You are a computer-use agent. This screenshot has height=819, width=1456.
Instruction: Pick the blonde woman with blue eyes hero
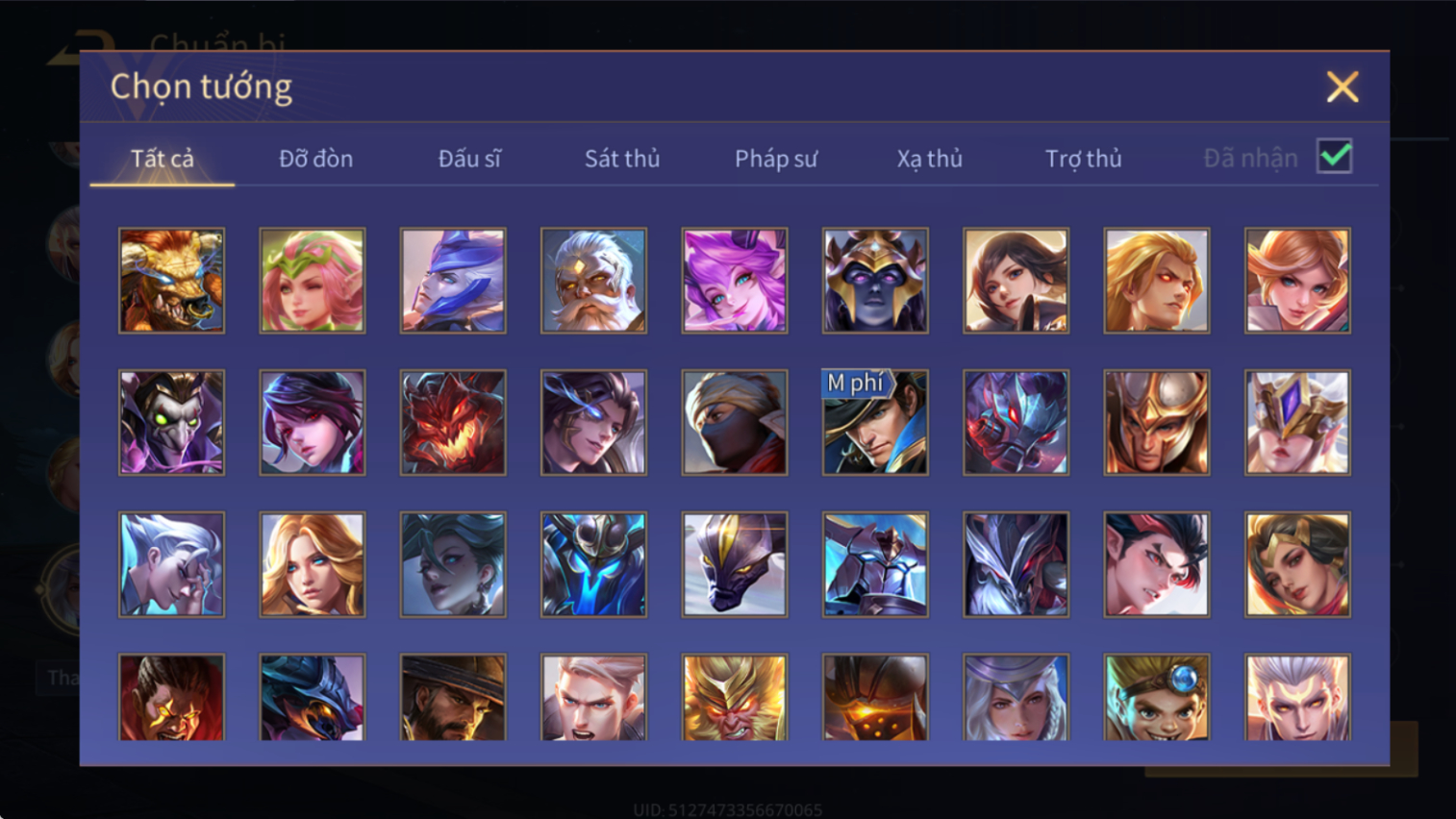pos(313,564)
